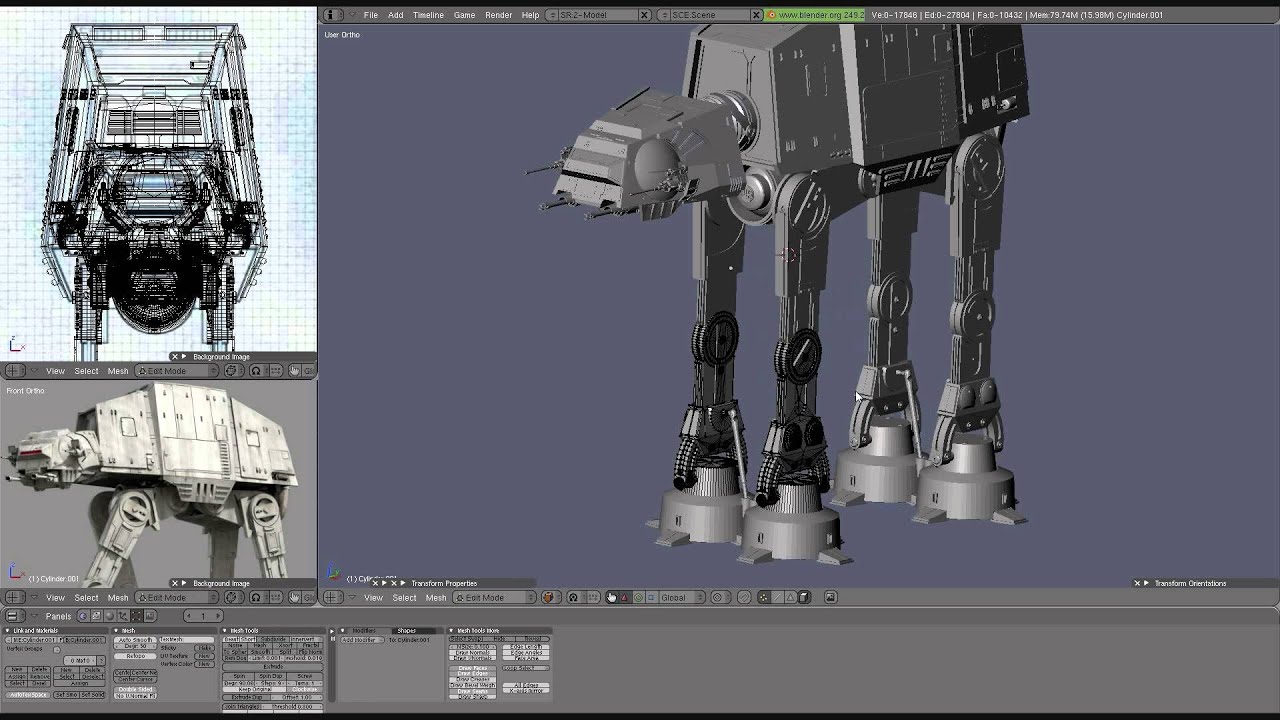The image size is (1280, 720).
Task: Collapse the Transform Orientations panel arrow
Action: pyautogui.click(x=1147, y=583)
